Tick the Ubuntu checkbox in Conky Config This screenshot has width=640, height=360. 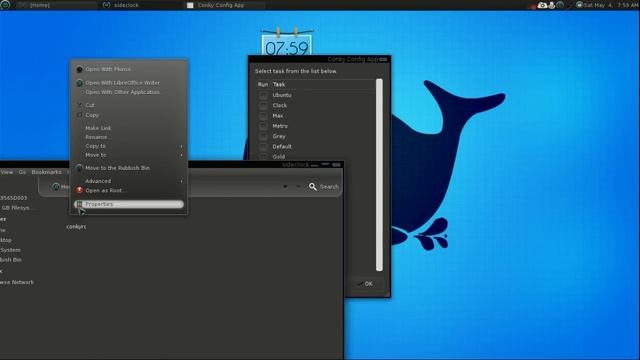(x=263, y=95)
